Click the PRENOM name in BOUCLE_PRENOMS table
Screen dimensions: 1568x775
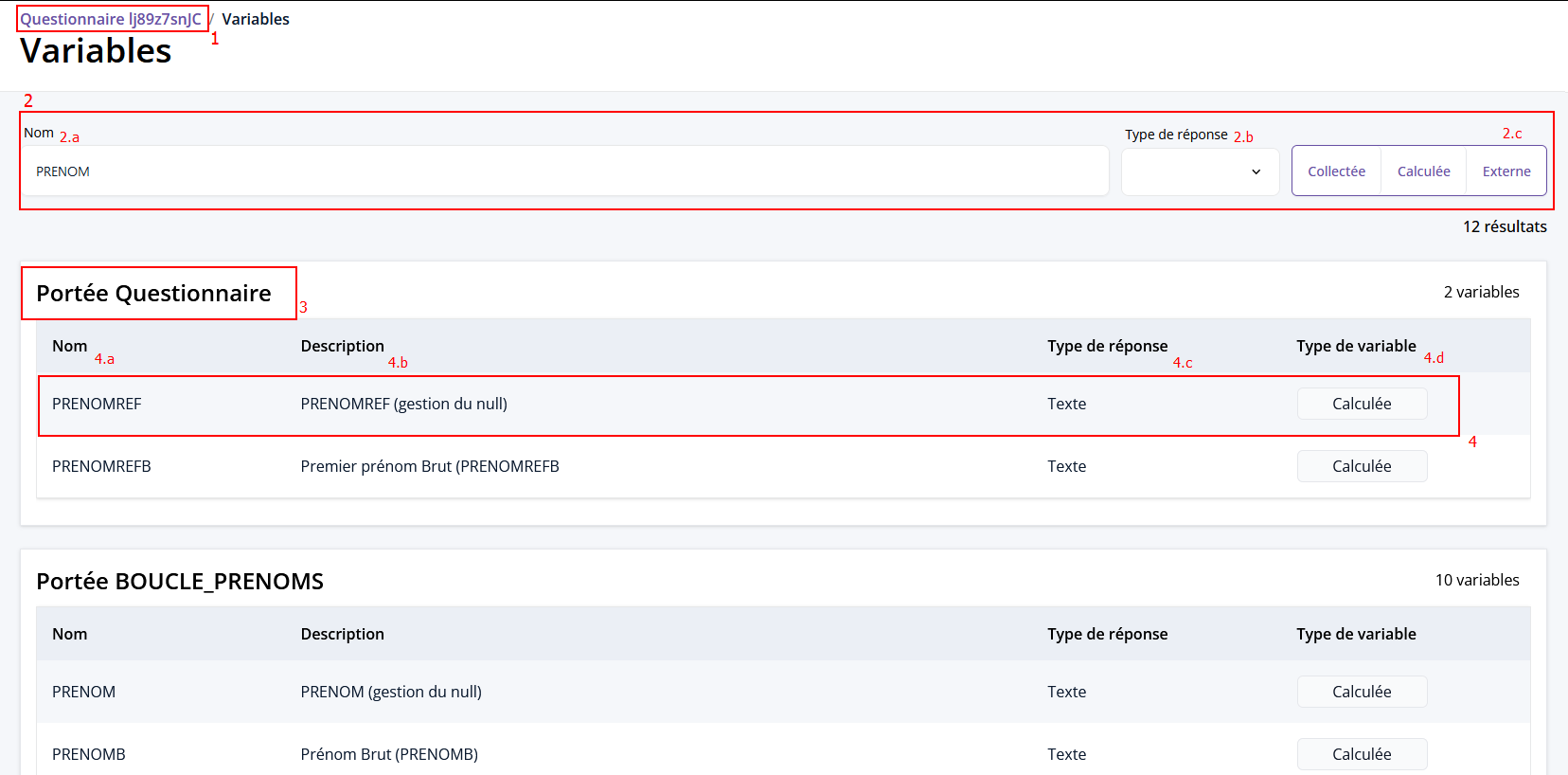coord(83,692)
